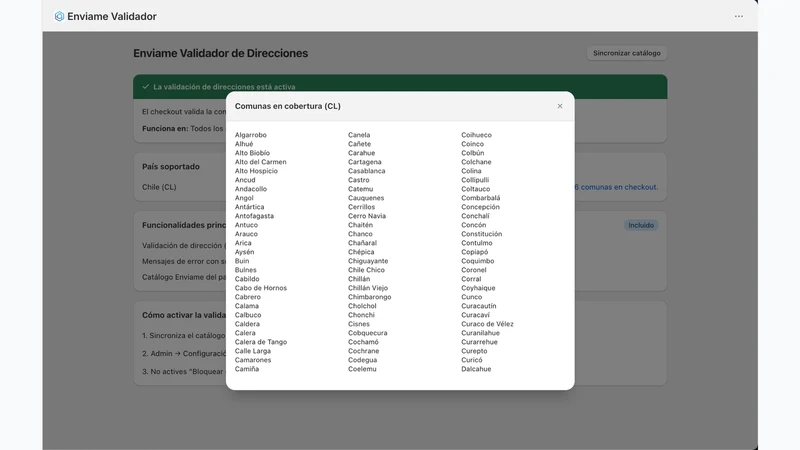Click Casablanca in the list
The image size is (800, 450).
[x=366, y=171]
